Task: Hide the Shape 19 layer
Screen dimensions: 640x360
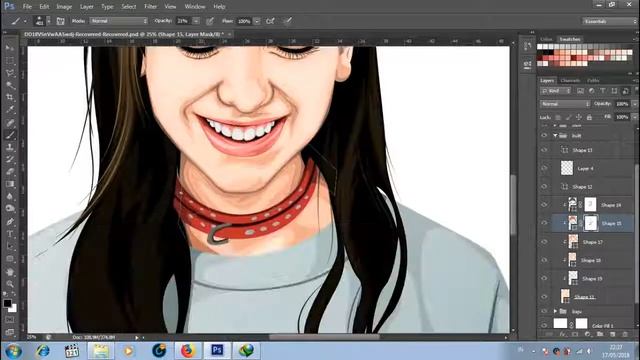Action: tap(544, 278)
